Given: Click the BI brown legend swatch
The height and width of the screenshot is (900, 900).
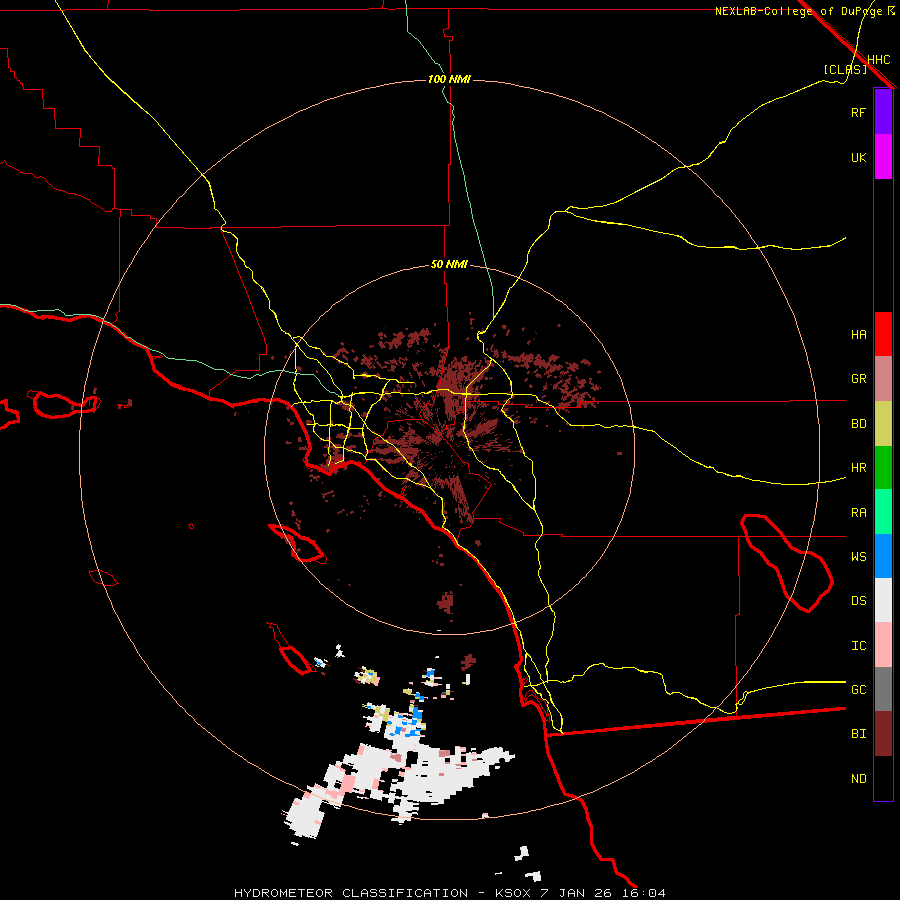Looking at the screenshot, I should (883, 734).
